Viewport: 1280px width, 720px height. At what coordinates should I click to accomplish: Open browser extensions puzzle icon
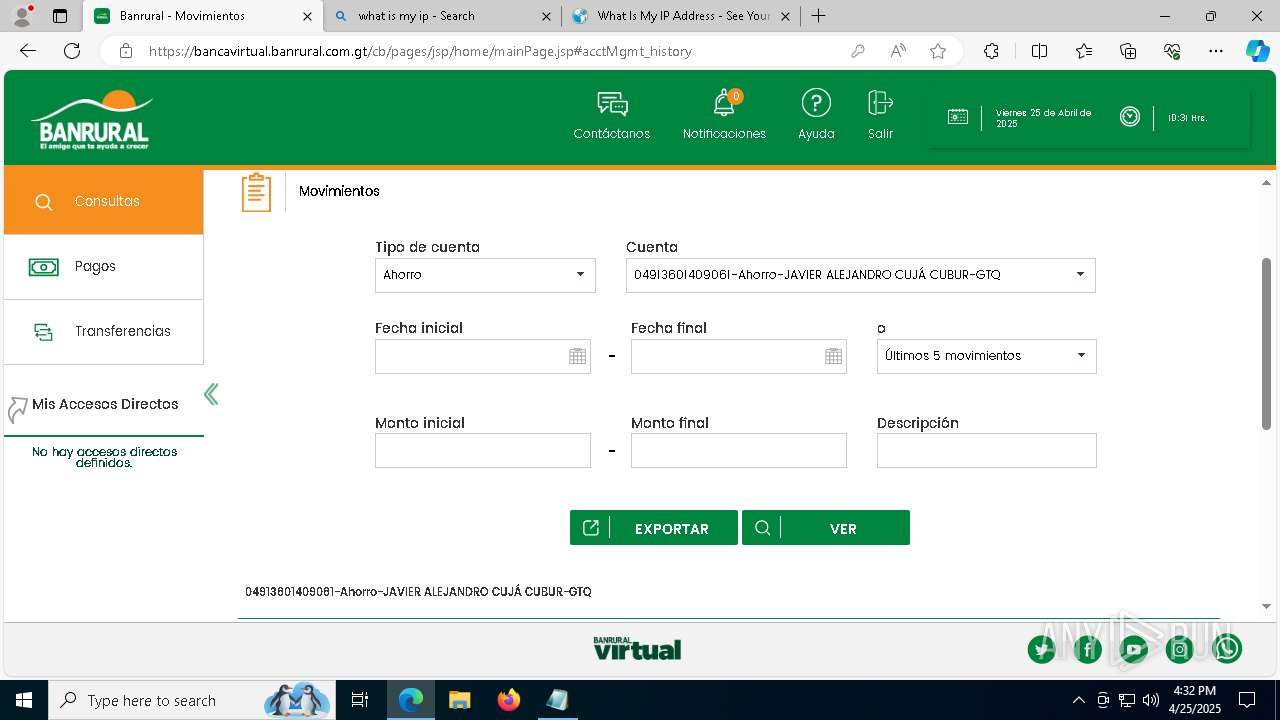click(991, 51)
